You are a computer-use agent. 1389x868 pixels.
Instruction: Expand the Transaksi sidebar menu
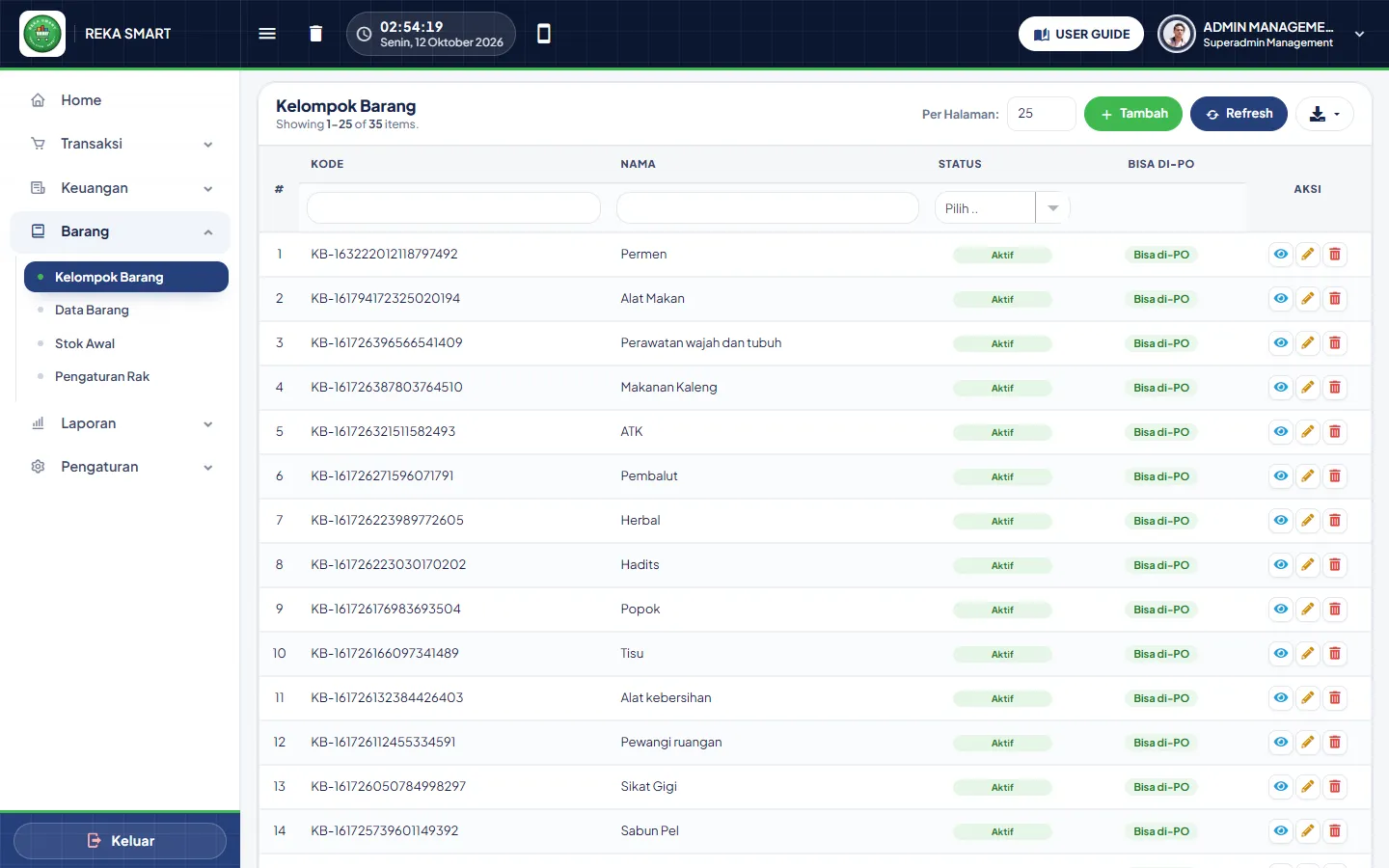click(x=121, y=144)
